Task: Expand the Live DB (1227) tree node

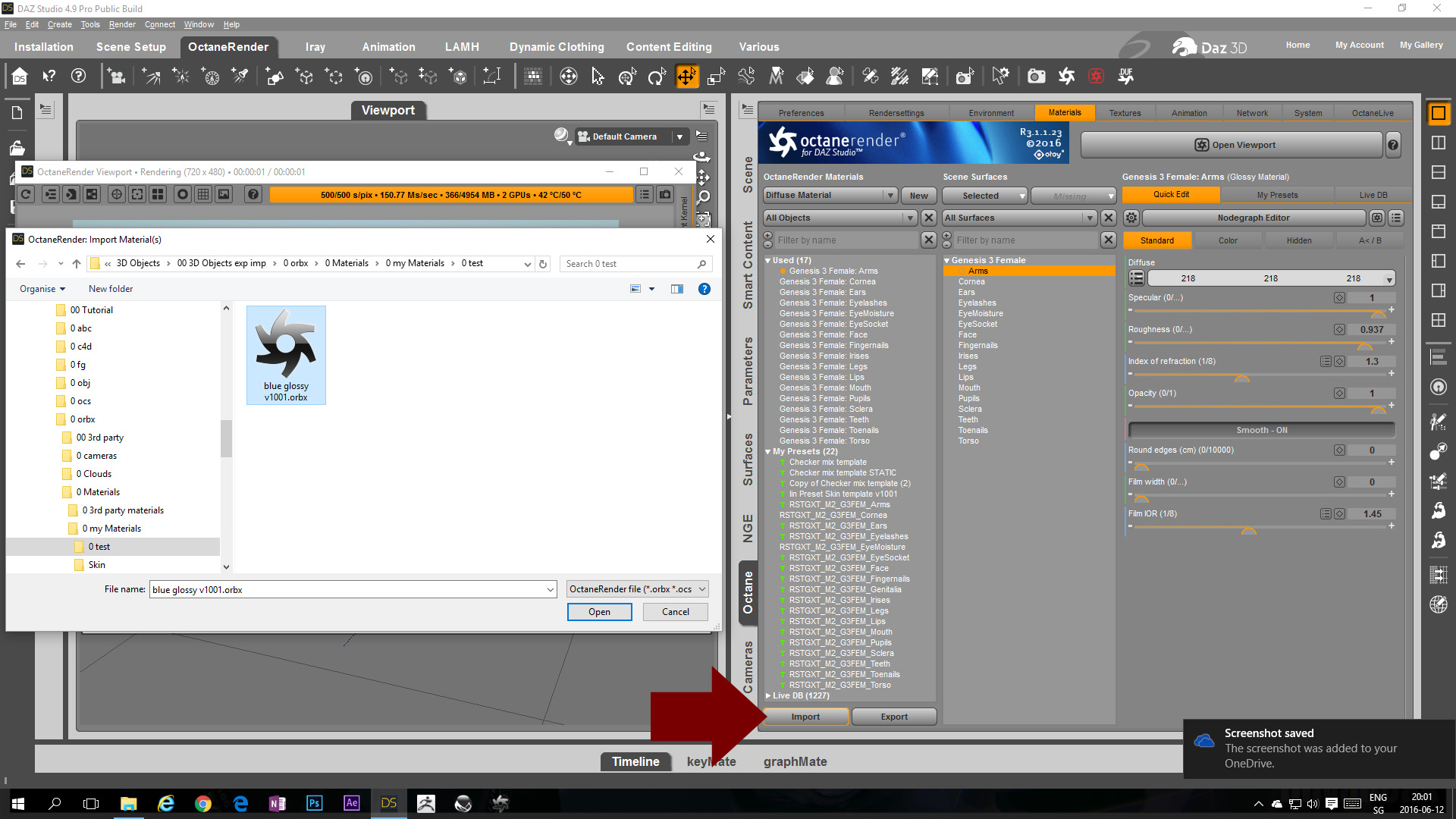Action: (768, 695)
